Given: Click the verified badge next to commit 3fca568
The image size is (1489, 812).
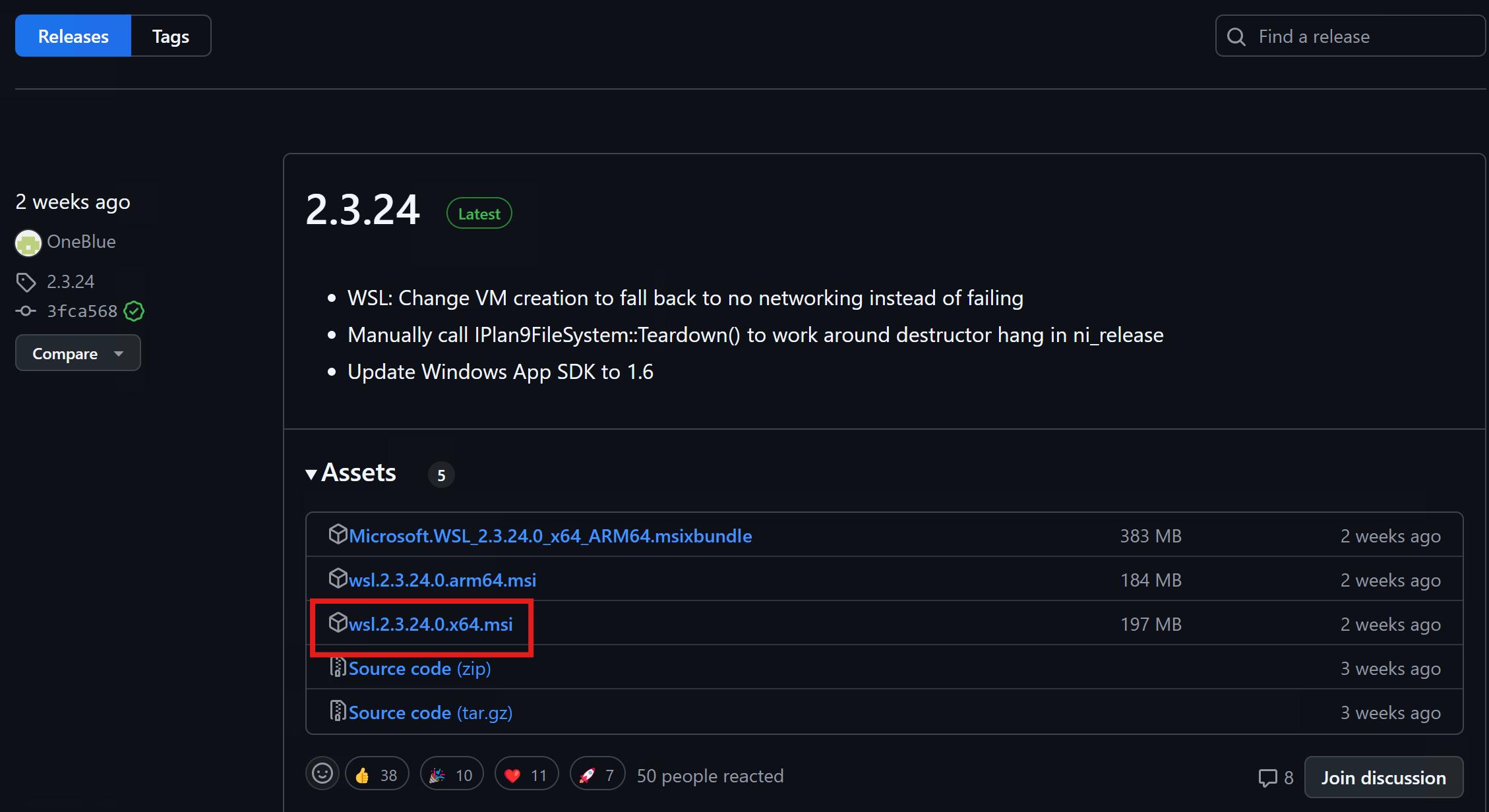Looking at the screenshot, I should (x=134, y=311).
